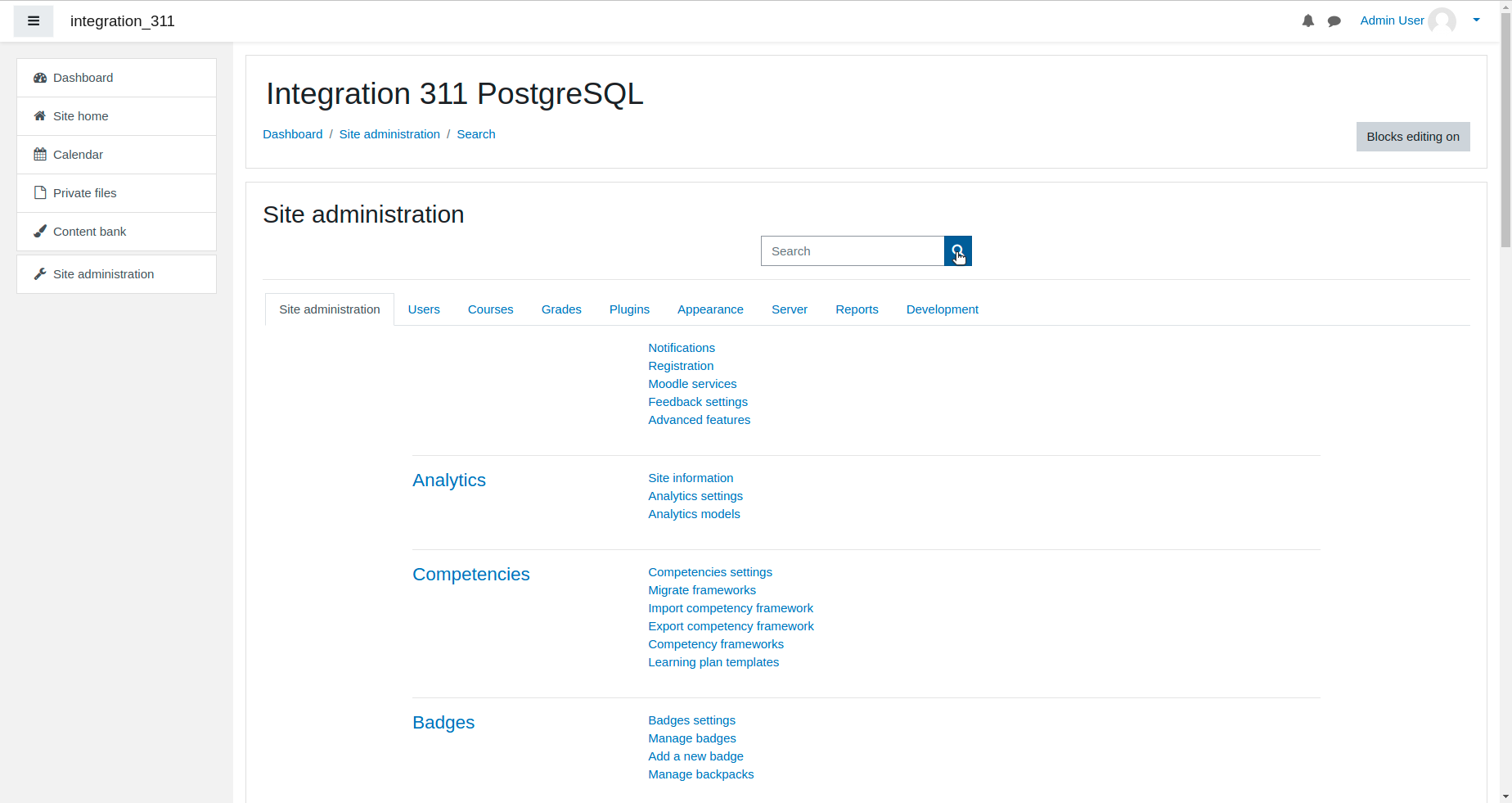Open the Feedback settings link
This screenshot has height=803, width=1512.
pyautogui.click(x=698, y=402)
